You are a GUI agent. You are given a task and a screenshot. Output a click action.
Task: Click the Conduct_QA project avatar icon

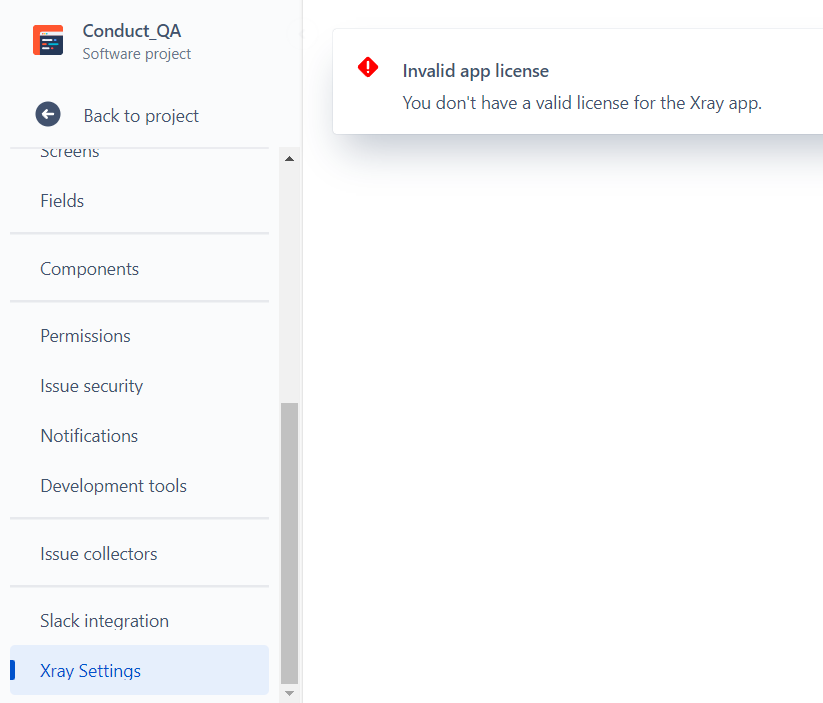pos(48,40)
